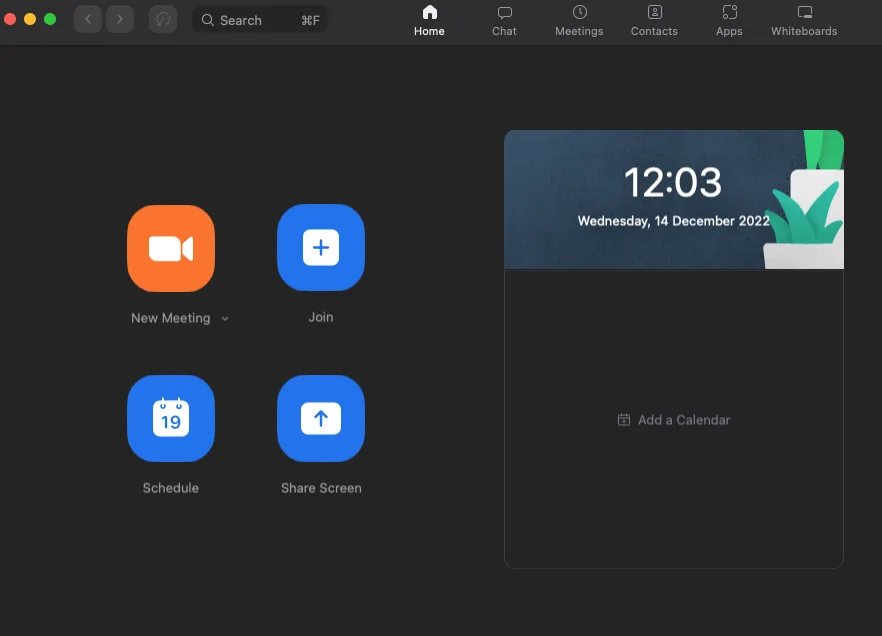The height and width of the screenshot is (636, 882).
Task: Expand the New Meeting options chevron
Action: tap(225, 318)
